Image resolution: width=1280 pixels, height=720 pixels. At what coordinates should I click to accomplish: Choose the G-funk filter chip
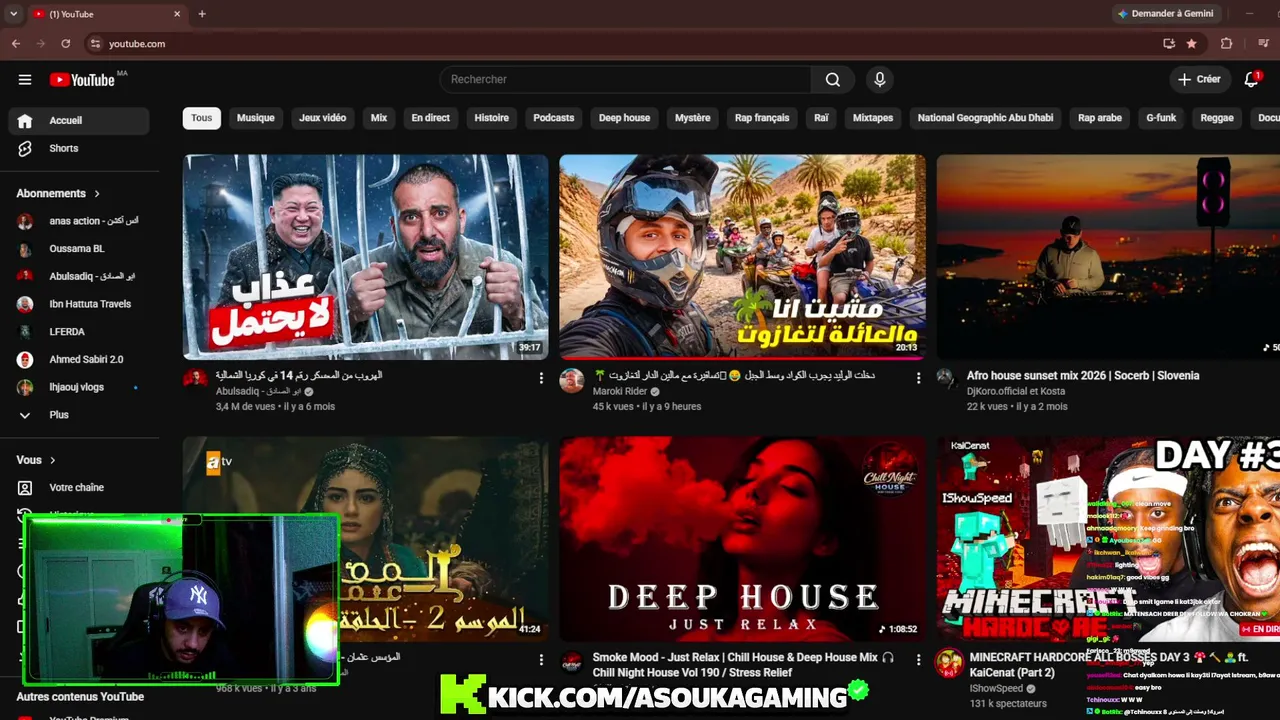pos(1161,118)
